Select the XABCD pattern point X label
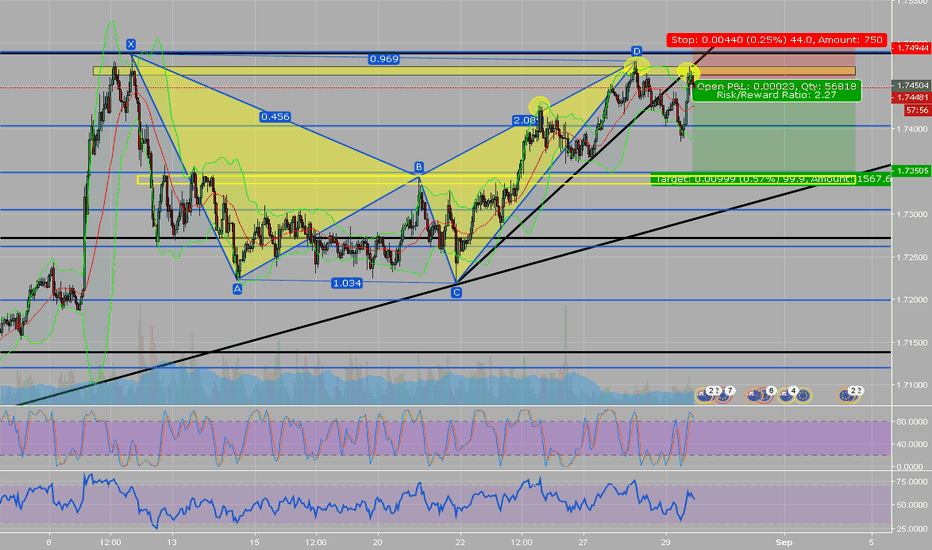Screen dimensions: 932x550 click(131, 44)
